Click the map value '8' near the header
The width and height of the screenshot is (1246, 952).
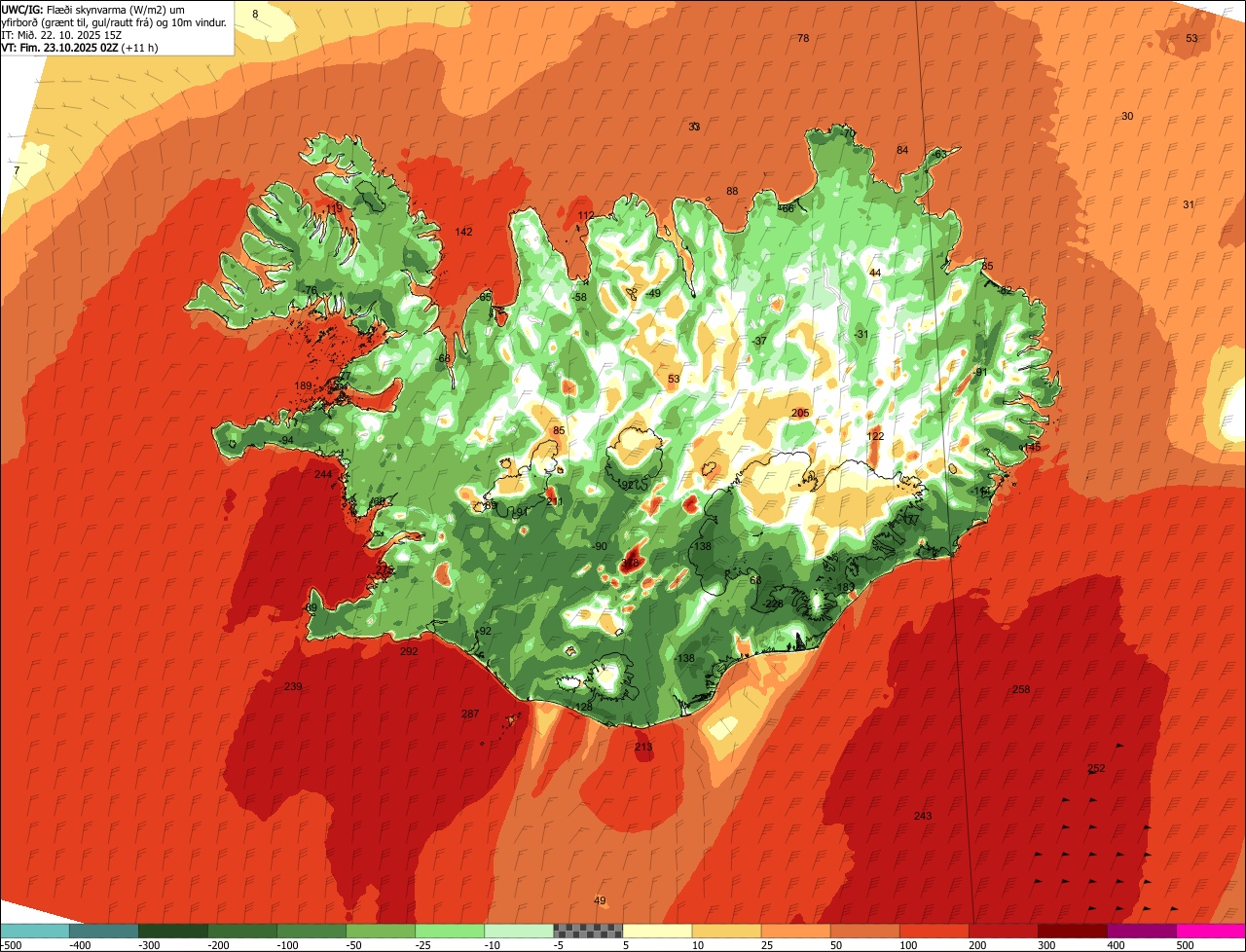tap(255, 14)
